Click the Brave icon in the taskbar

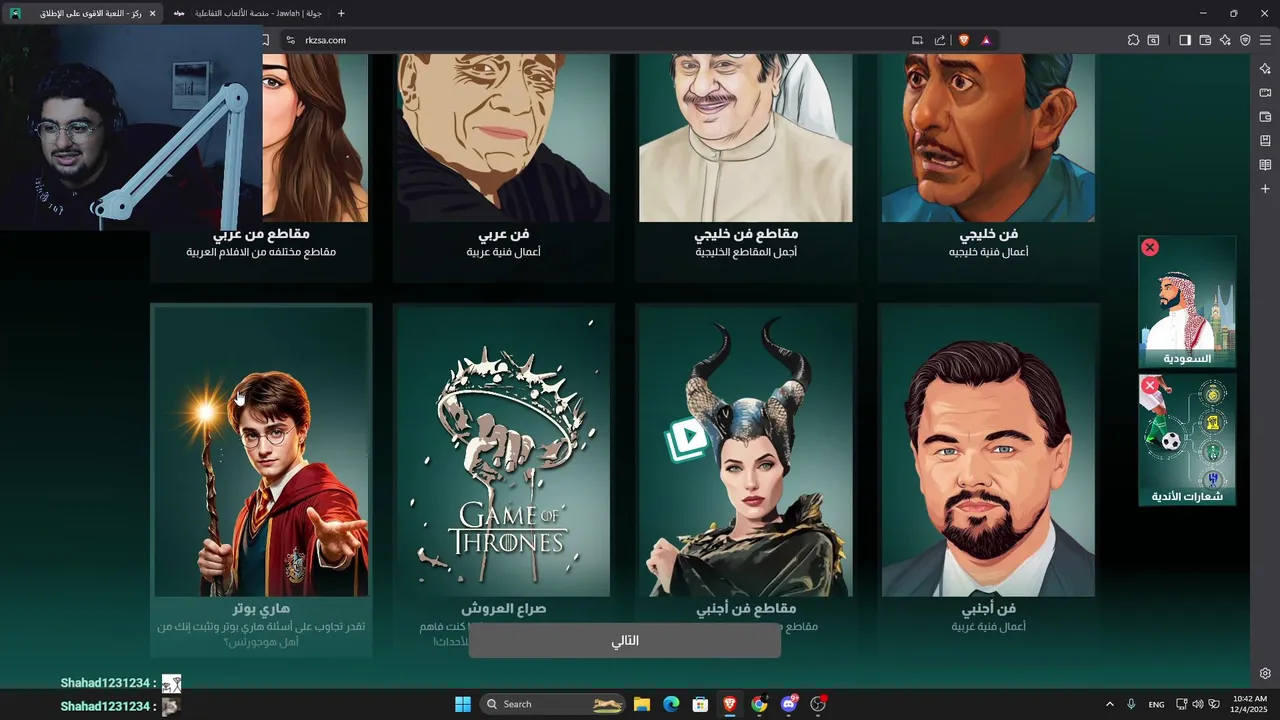730,704
